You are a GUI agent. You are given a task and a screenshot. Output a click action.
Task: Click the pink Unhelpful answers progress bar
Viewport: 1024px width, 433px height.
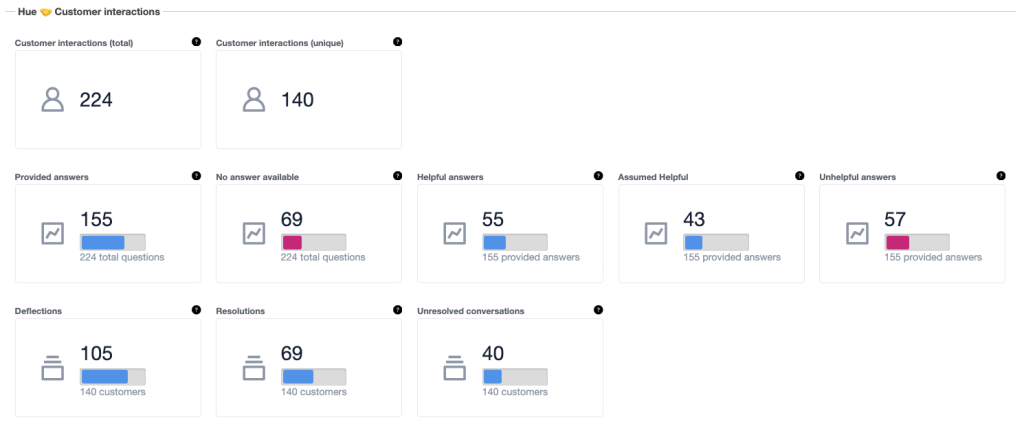click(897, 242)
